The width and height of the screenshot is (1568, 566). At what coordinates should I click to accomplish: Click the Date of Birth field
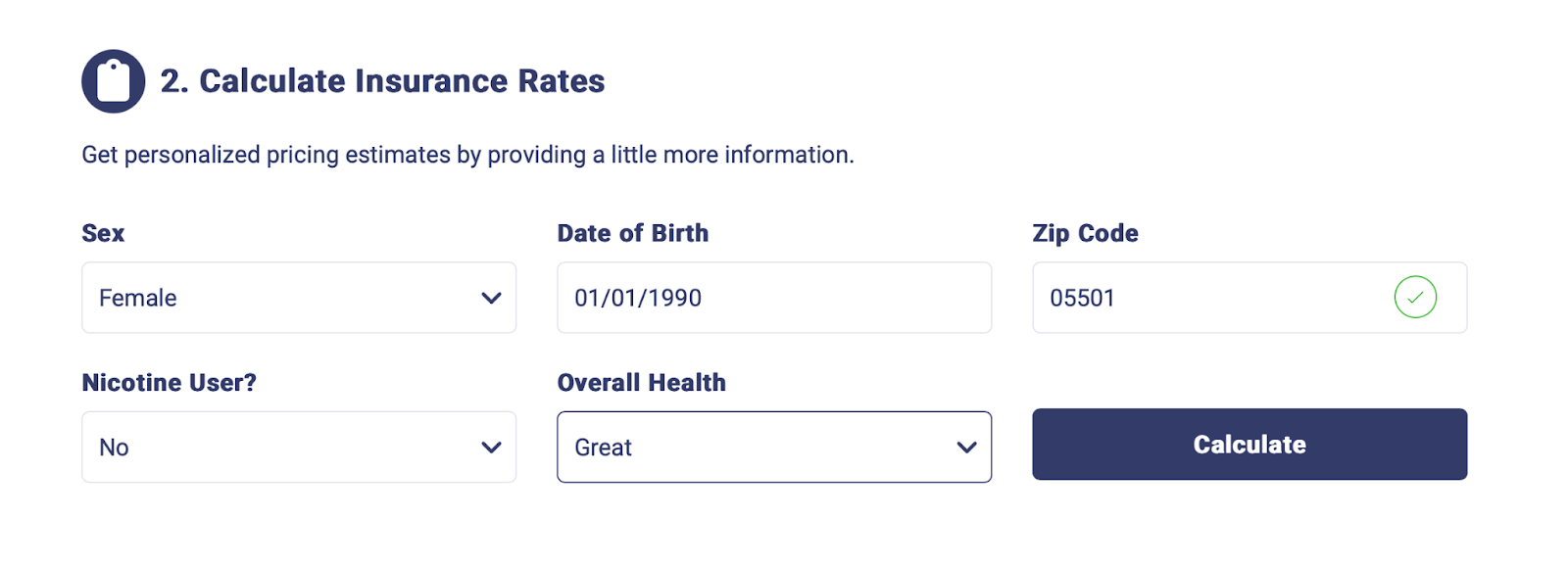[x=774, y=298]
